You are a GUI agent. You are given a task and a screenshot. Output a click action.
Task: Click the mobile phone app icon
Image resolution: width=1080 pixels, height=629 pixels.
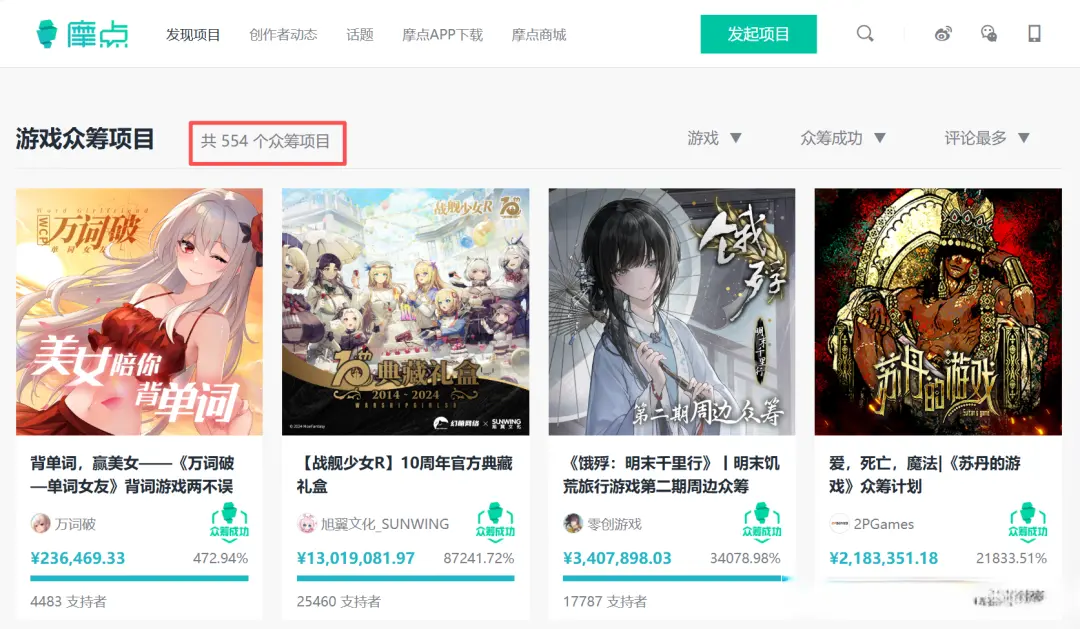[x=1034, y=34]
